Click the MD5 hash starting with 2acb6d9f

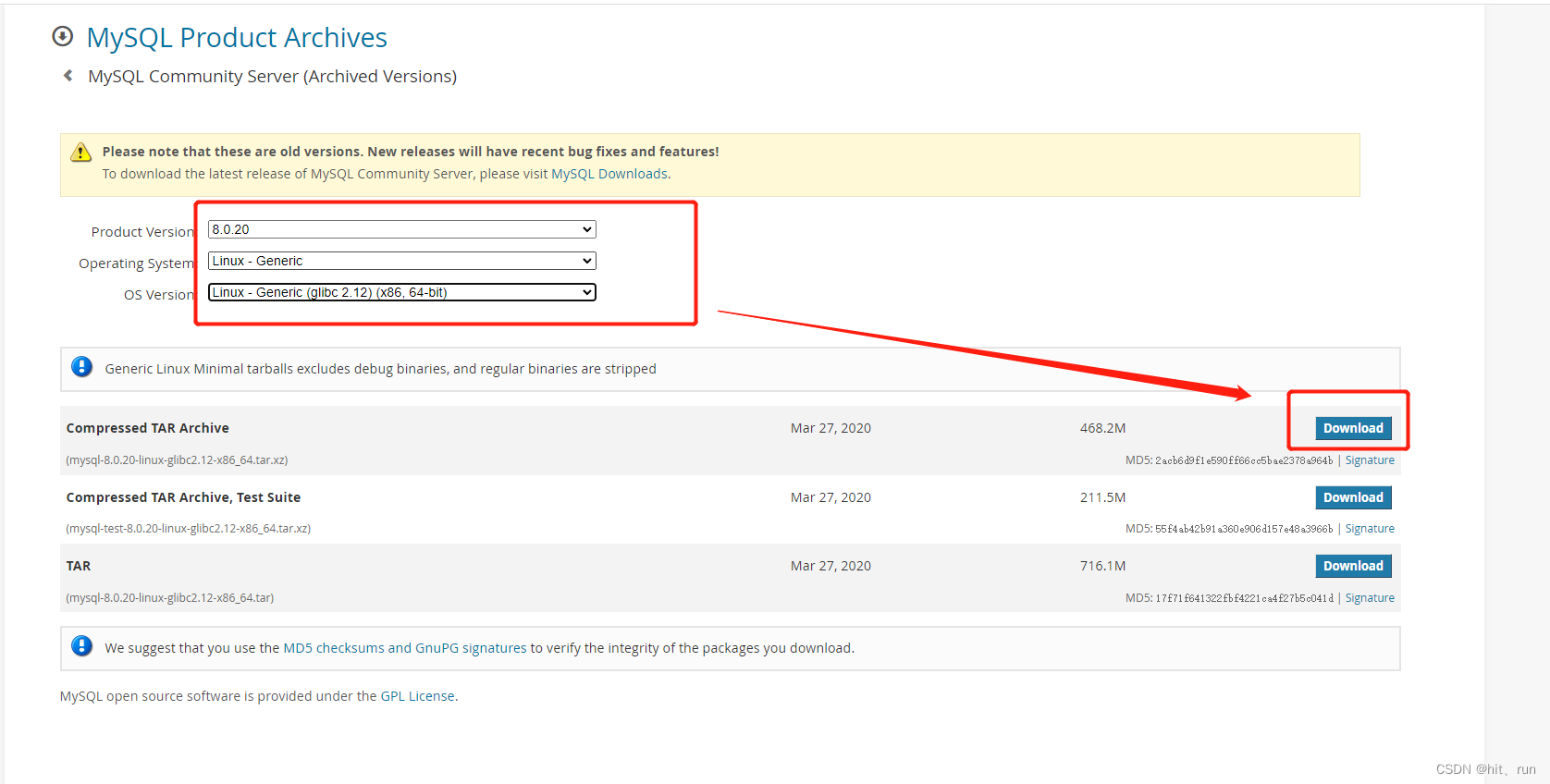coord(1244,460)
